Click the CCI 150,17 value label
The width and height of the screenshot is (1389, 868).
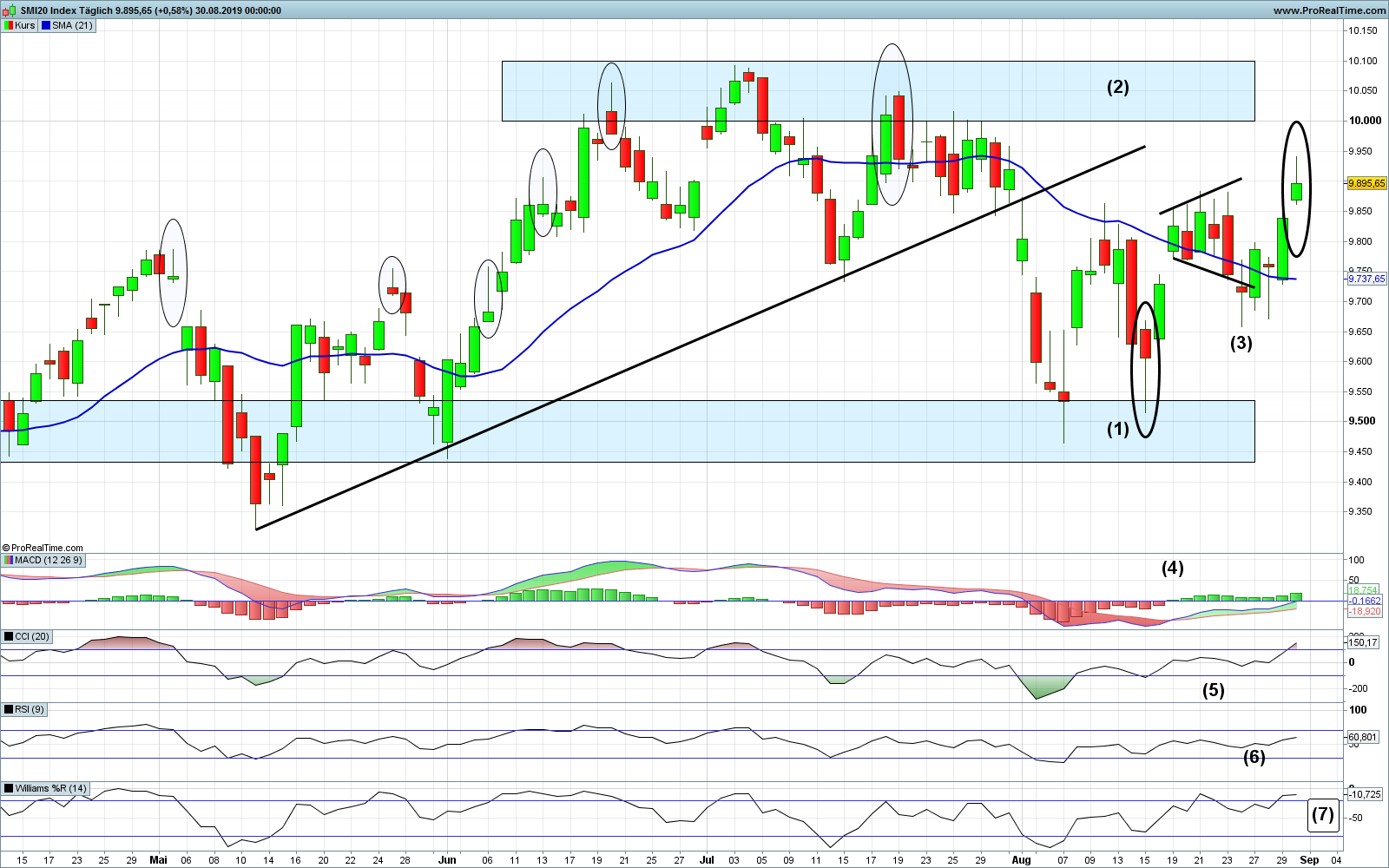pyautogui.click(x=1363, y=642)
